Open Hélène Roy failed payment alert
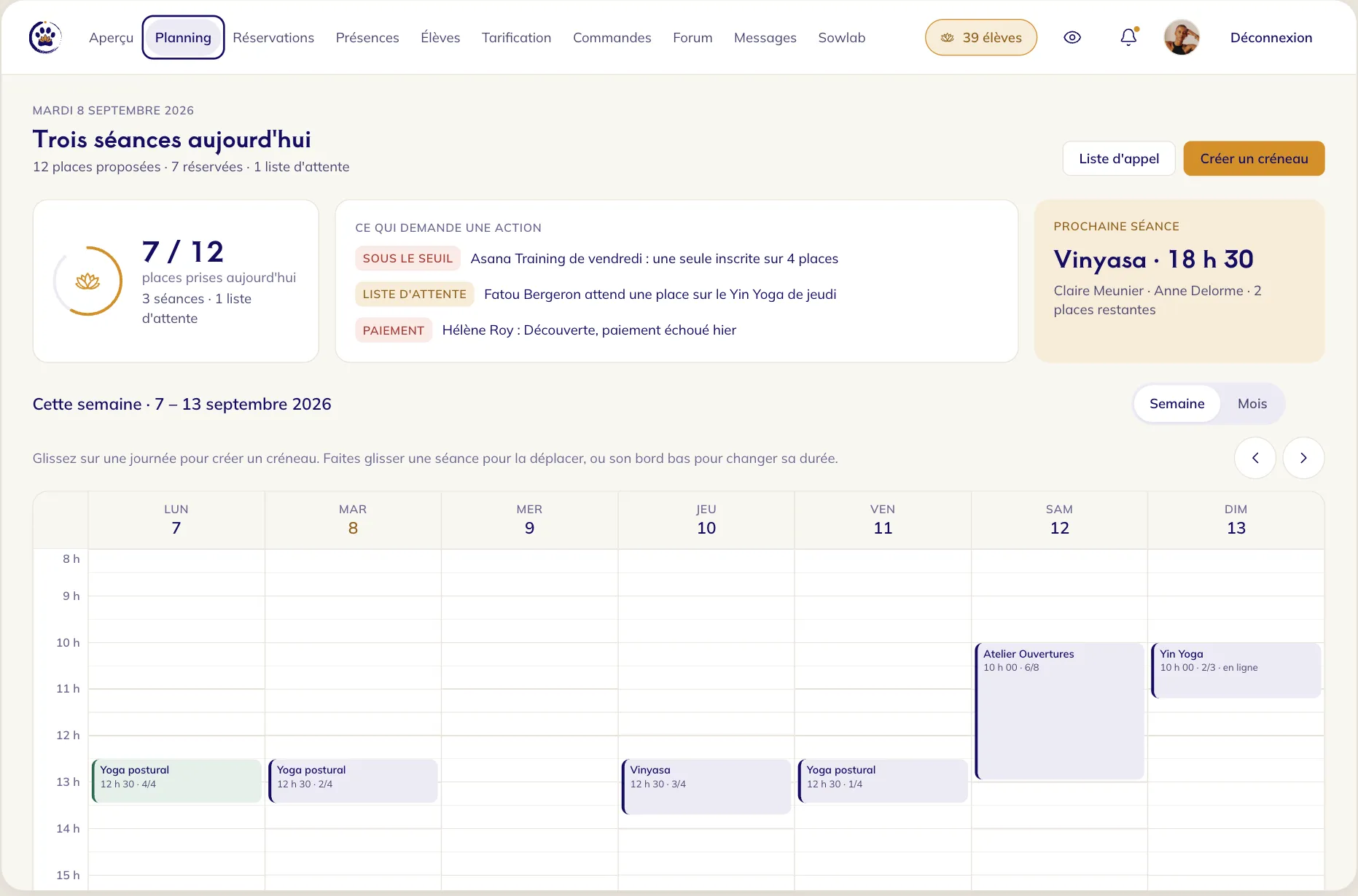 [x=589, y=330]
